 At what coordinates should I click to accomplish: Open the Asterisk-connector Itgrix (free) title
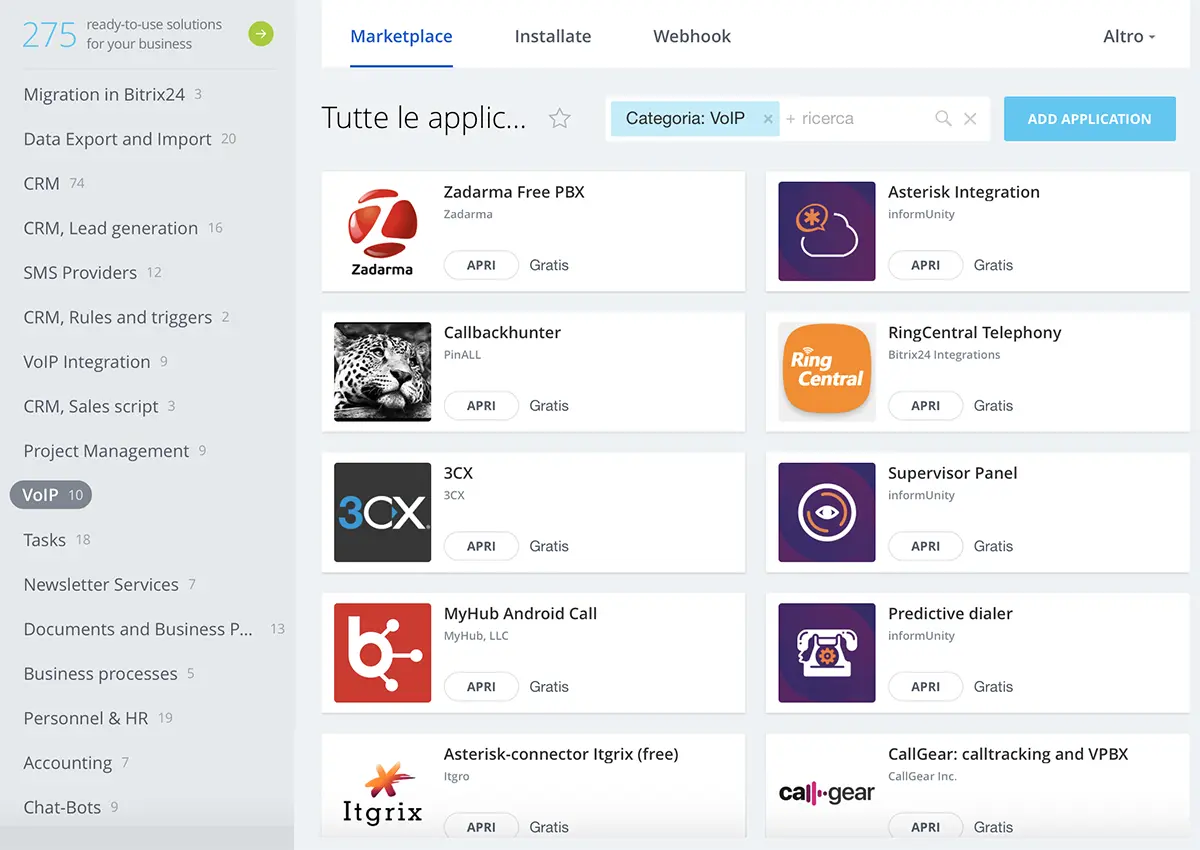pos(561,755)
